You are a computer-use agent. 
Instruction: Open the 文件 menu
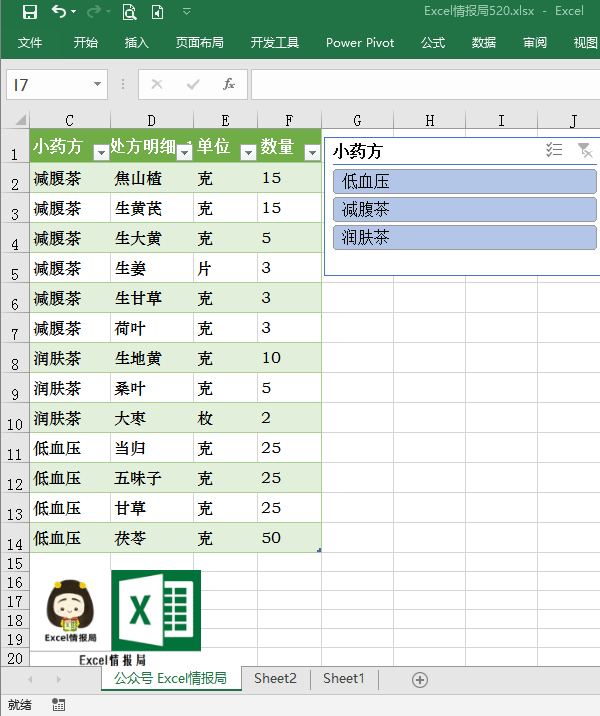click(30, 43)
